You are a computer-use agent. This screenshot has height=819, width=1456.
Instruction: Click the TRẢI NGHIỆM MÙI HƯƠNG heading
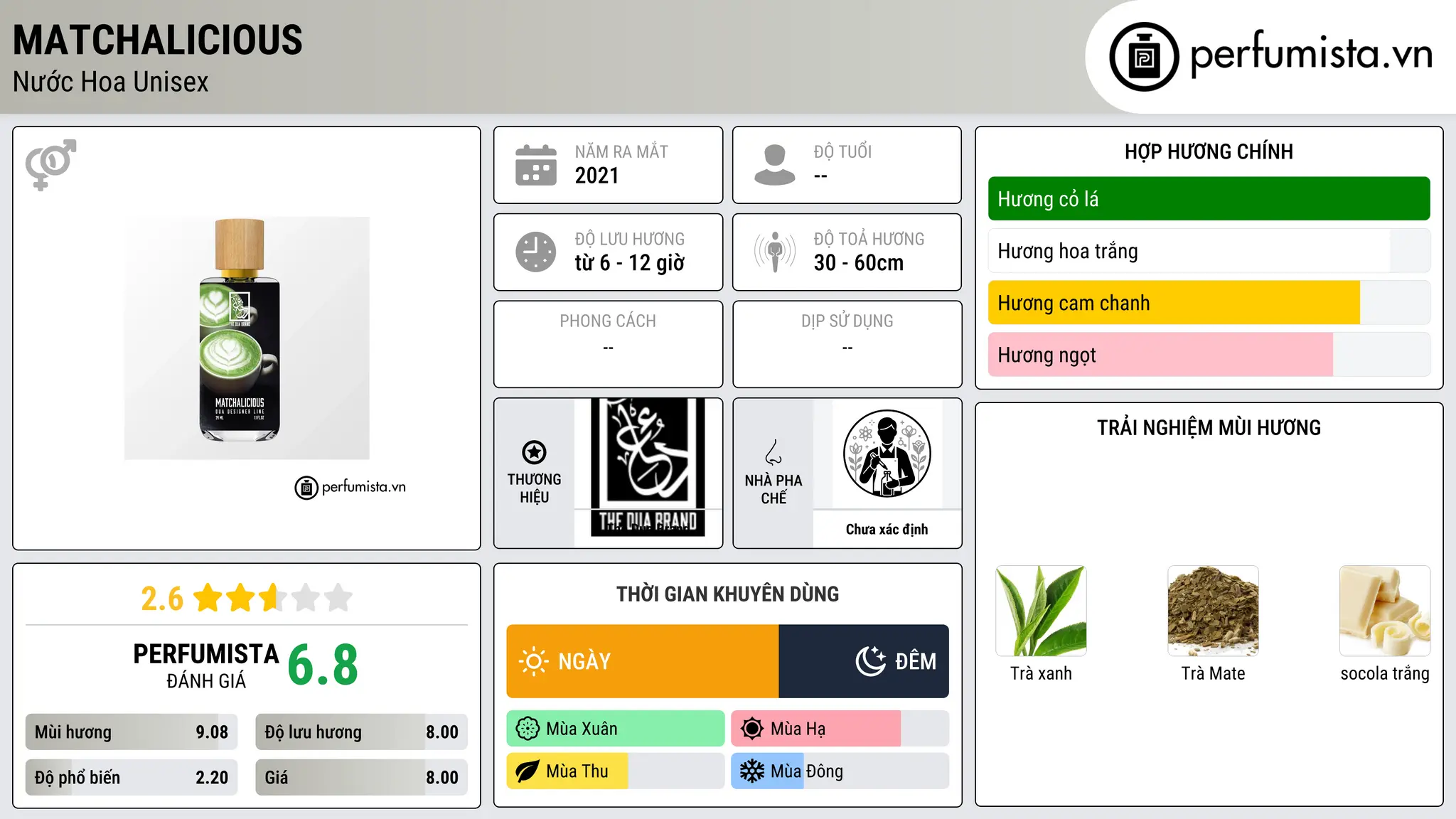[1209, 427]
